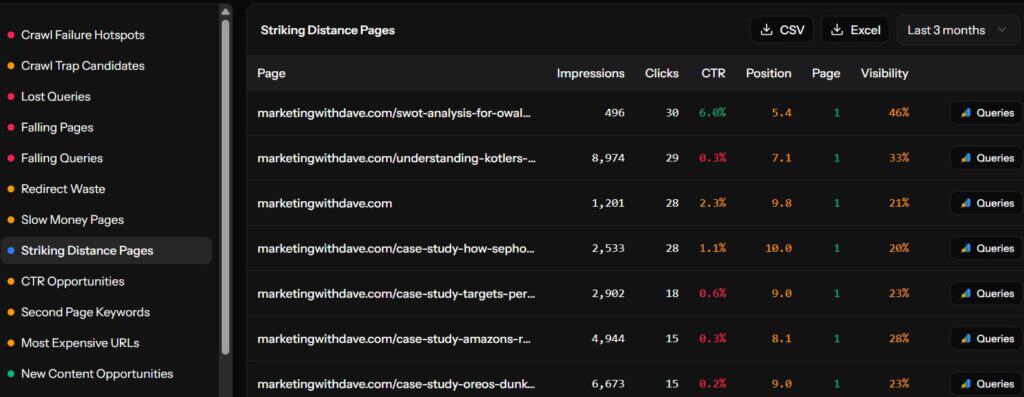Show Queries for case-study-how-sepho page
Image resolution: width=1024 pixels, height=397 pixels.
click(x=986, y=248)
